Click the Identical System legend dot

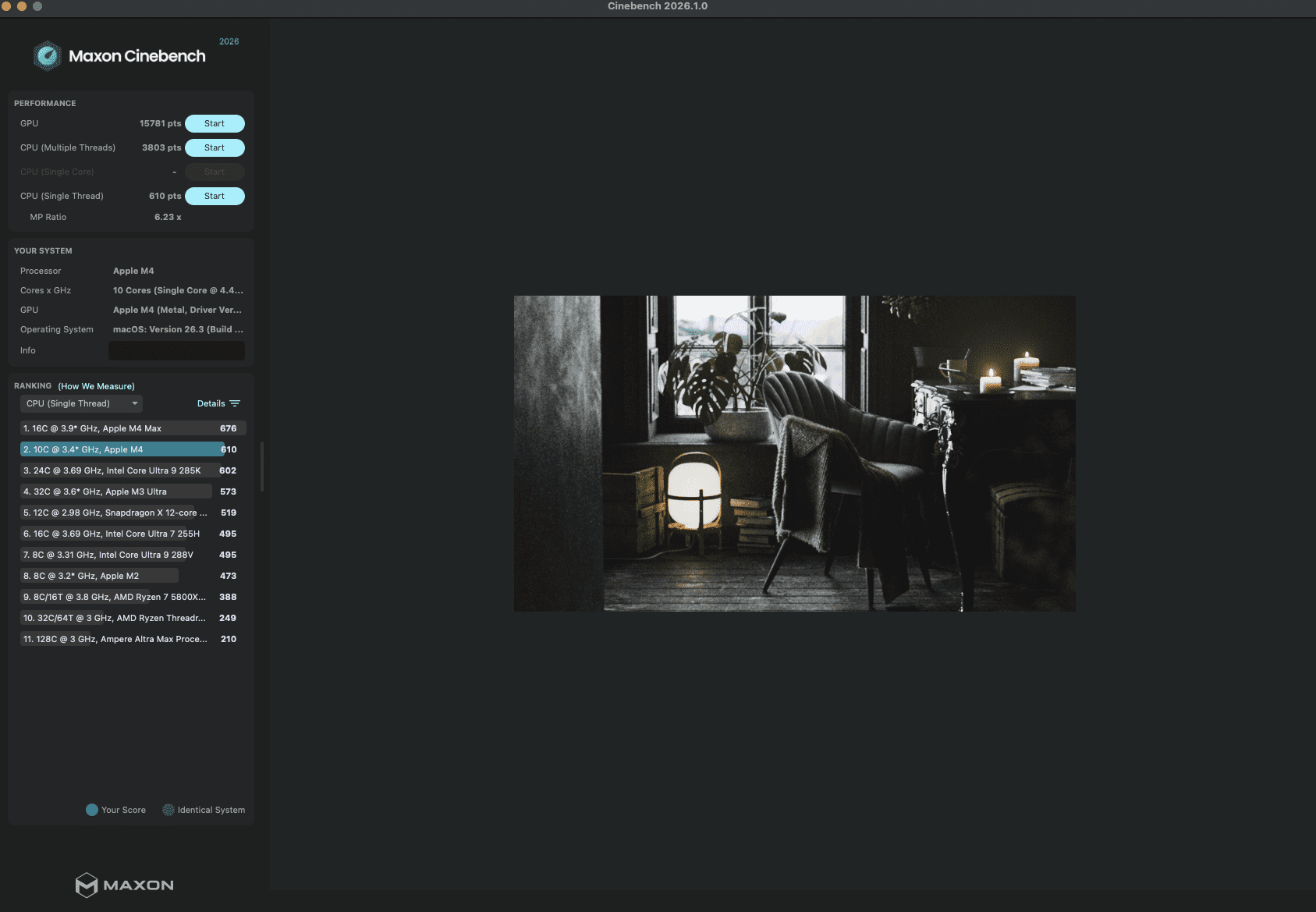[x=168, y=810]
